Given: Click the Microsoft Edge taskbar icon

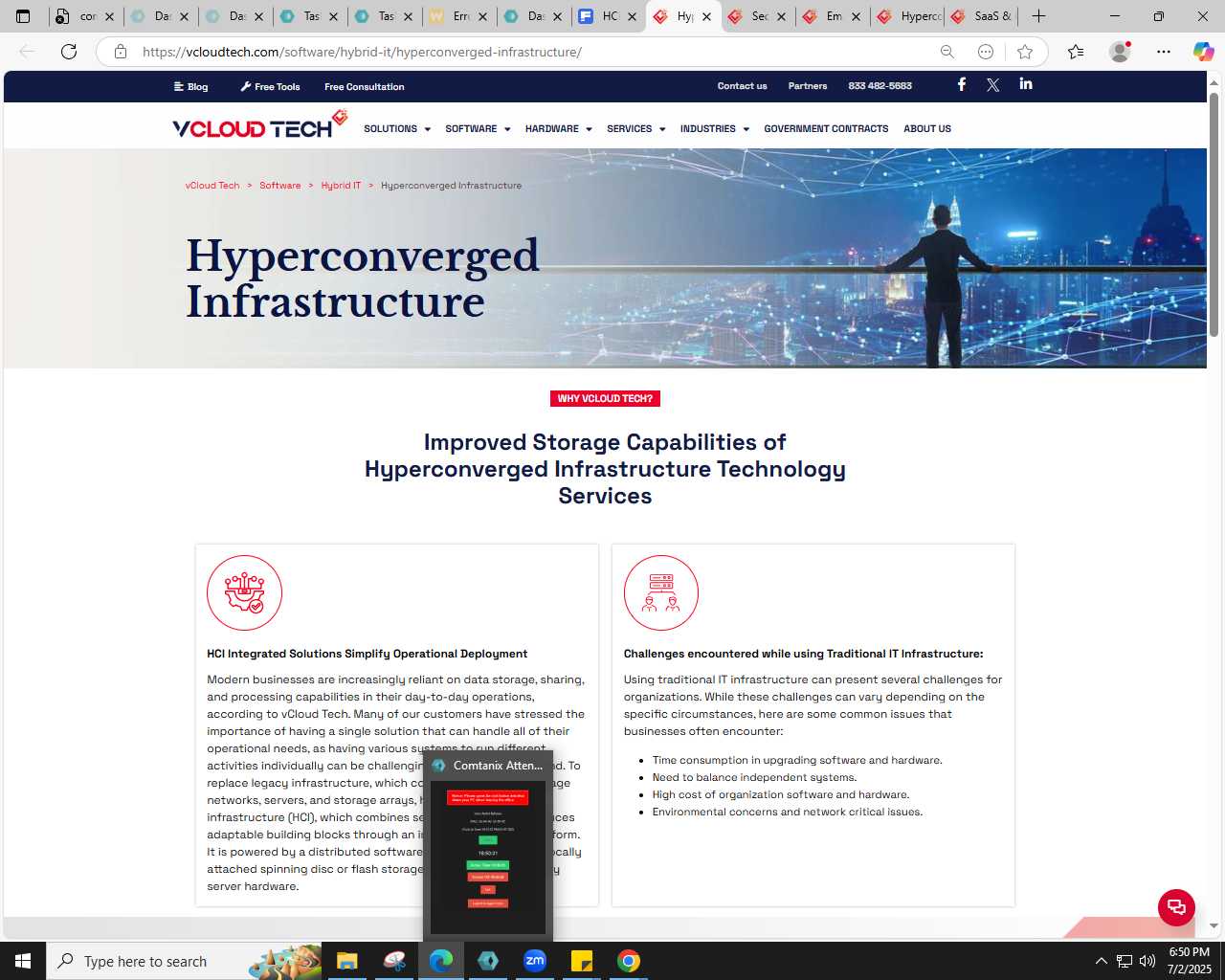Looking at the screenshot, I should click(441, 961).
